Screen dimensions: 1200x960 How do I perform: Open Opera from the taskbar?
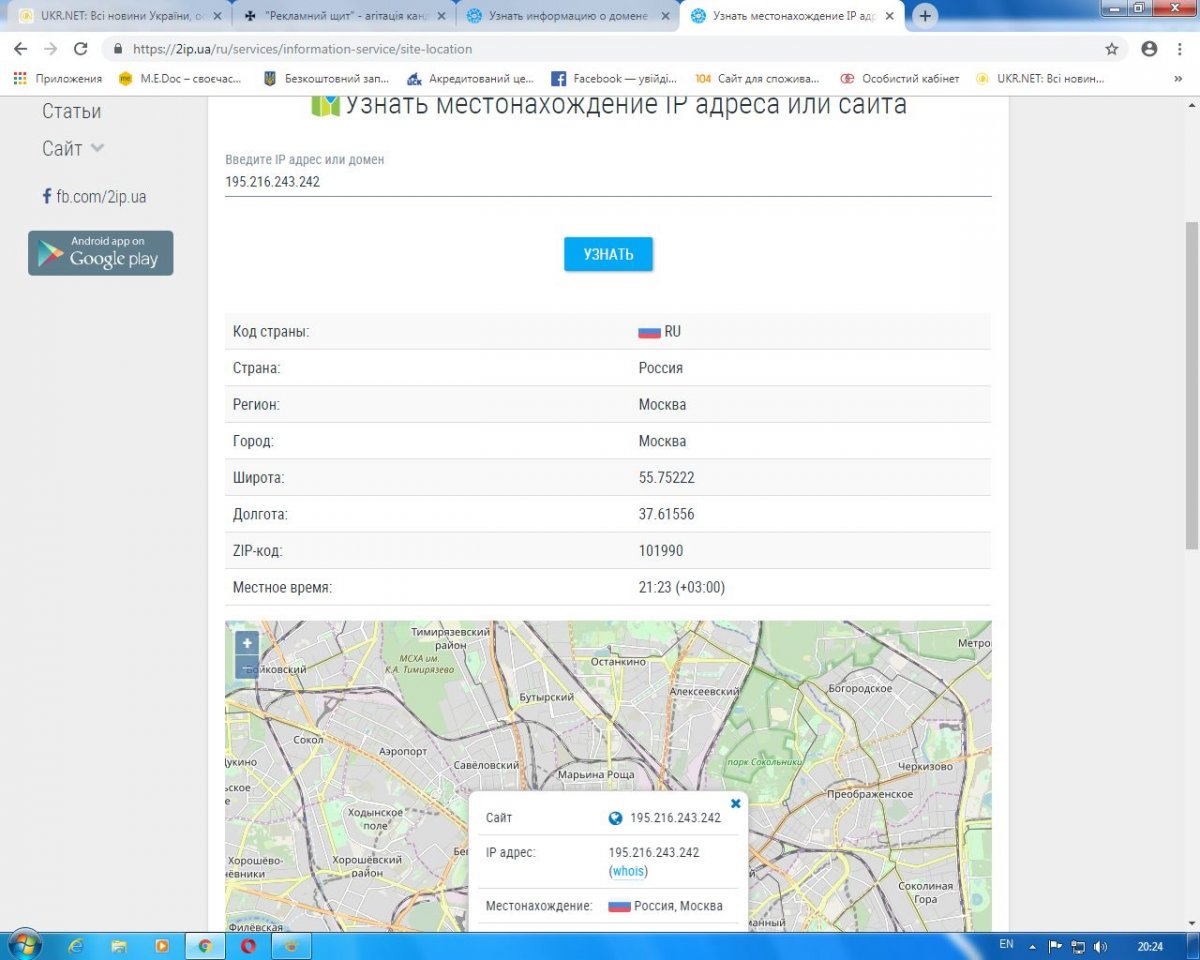coord(248,945)
